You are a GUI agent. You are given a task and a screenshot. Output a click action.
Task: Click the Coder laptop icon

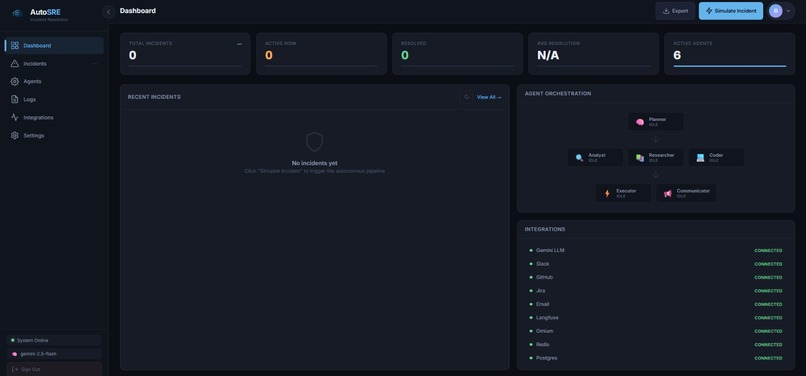coord(700,158)
